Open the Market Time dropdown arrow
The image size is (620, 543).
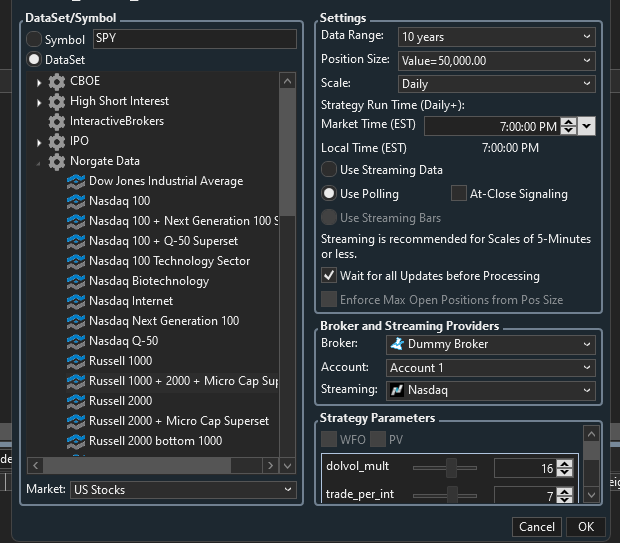pyautogui.click(x=587, y=126)
